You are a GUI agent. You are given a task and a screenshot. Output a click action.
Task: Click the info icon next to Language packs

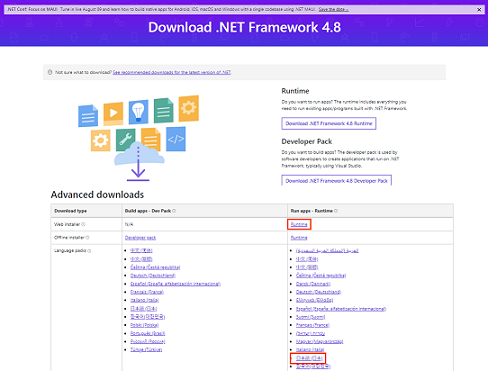point(89,251)
